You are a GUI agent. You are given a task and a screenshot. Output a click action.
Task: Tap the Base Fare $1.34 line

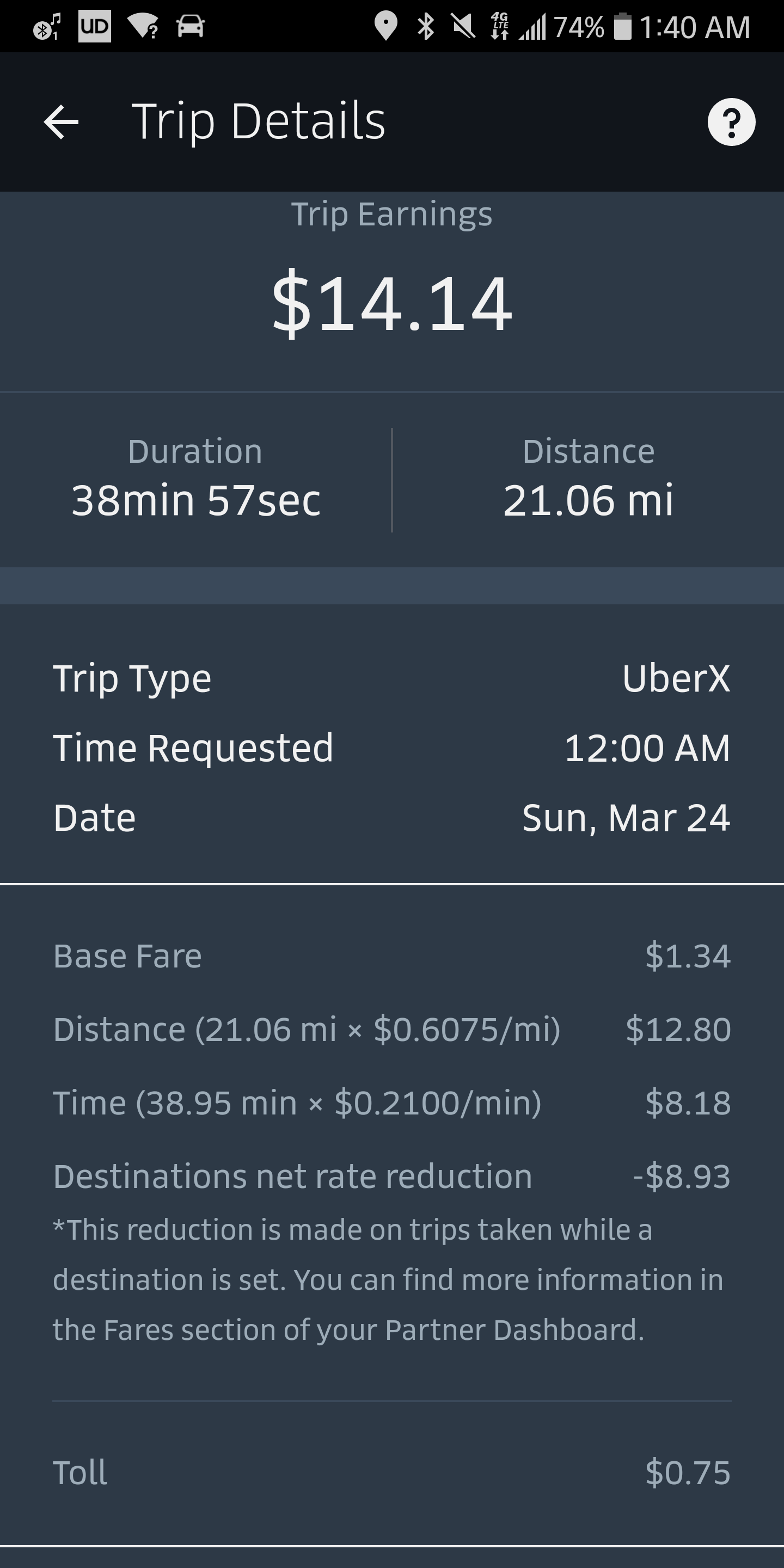coord(392,955)
